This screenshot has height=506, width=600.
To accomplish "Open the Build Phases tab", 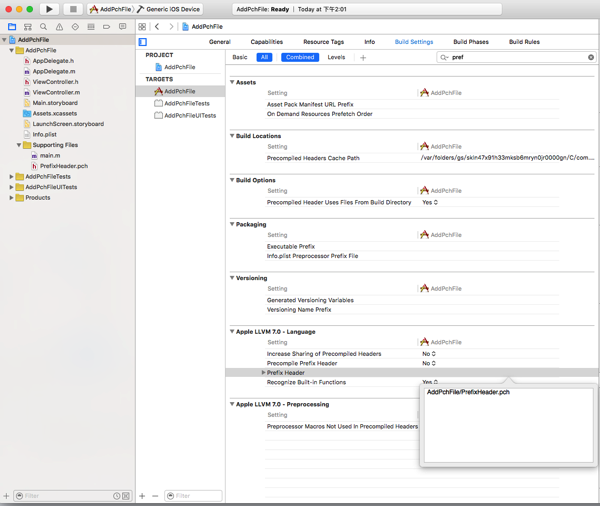I will [x=471, y=42].
